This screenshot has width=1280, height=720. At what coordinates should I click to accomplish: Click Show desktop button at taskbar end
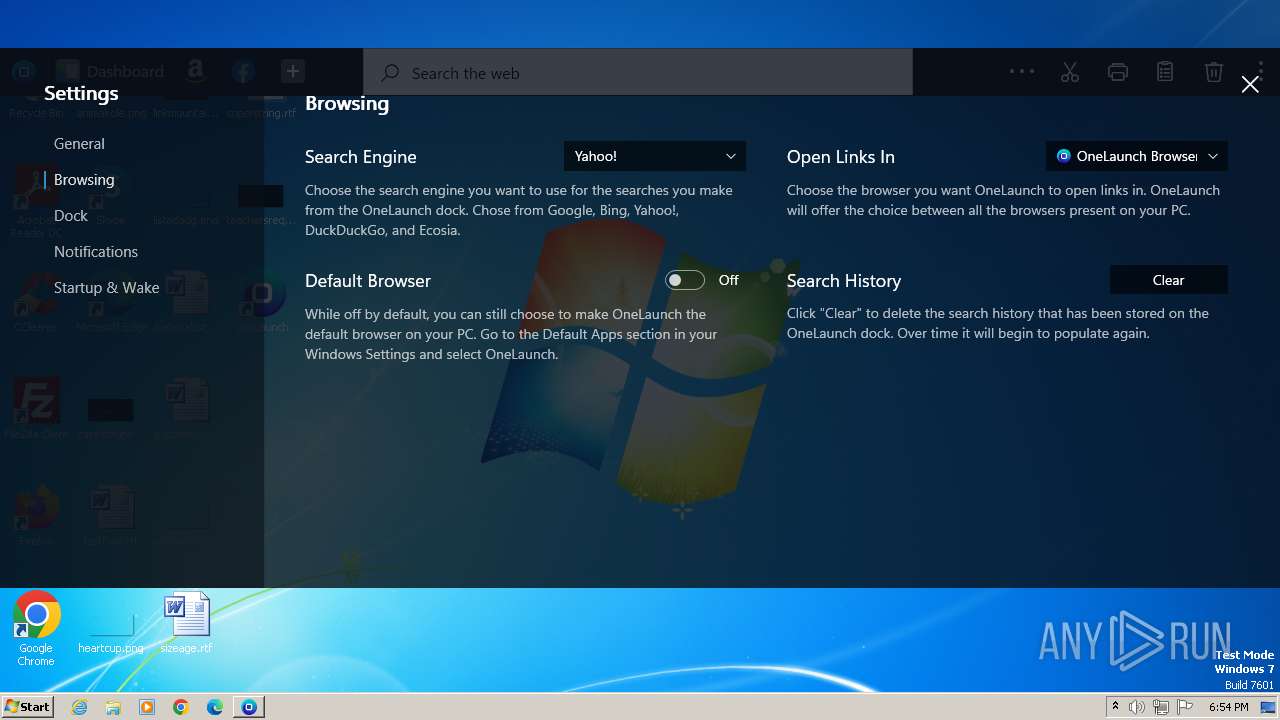[x=1268, y=707]
